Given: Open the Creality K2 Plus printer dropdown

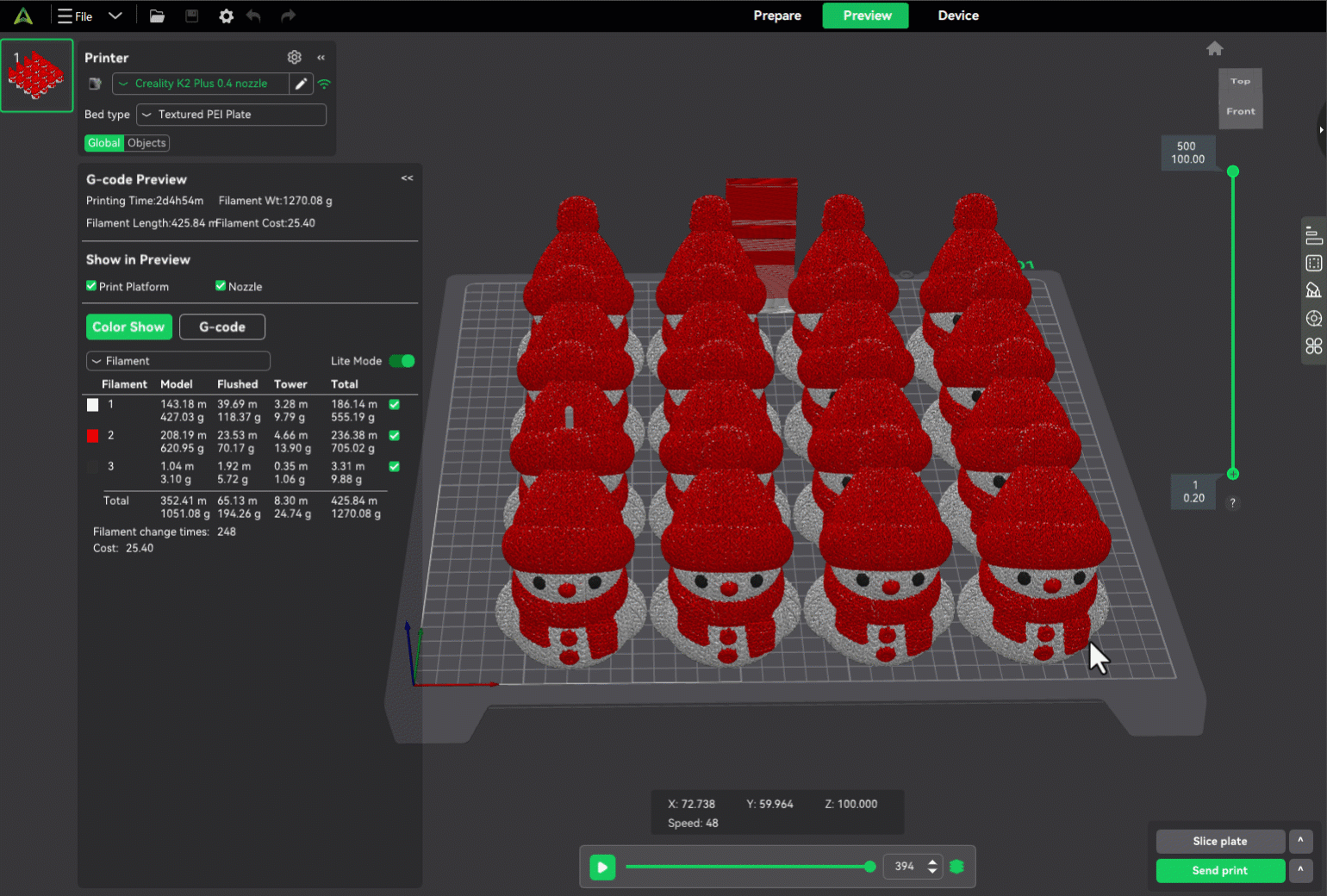Looking at the screenshot, I should [x=201, y=84].
